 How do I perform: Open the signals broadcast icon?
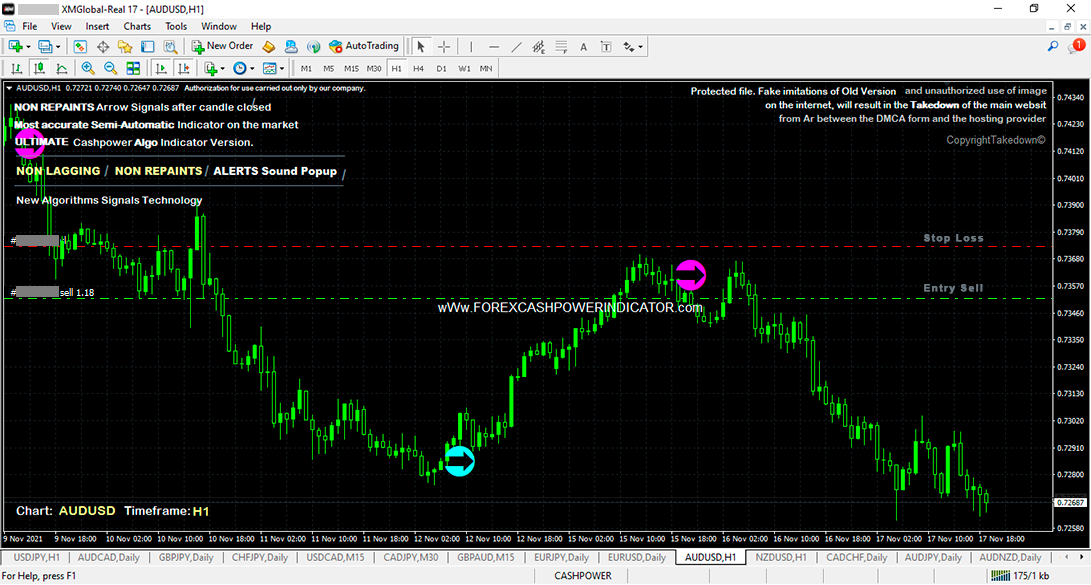point(314,47)
